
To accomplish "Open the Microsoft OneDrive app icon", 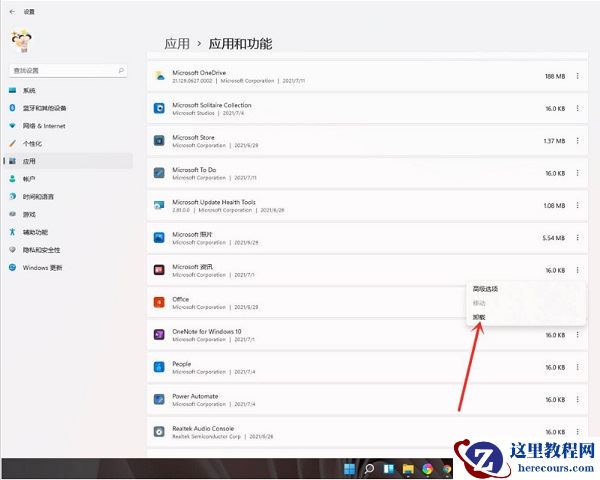I will pyautogui.click(x=160, y=76).
